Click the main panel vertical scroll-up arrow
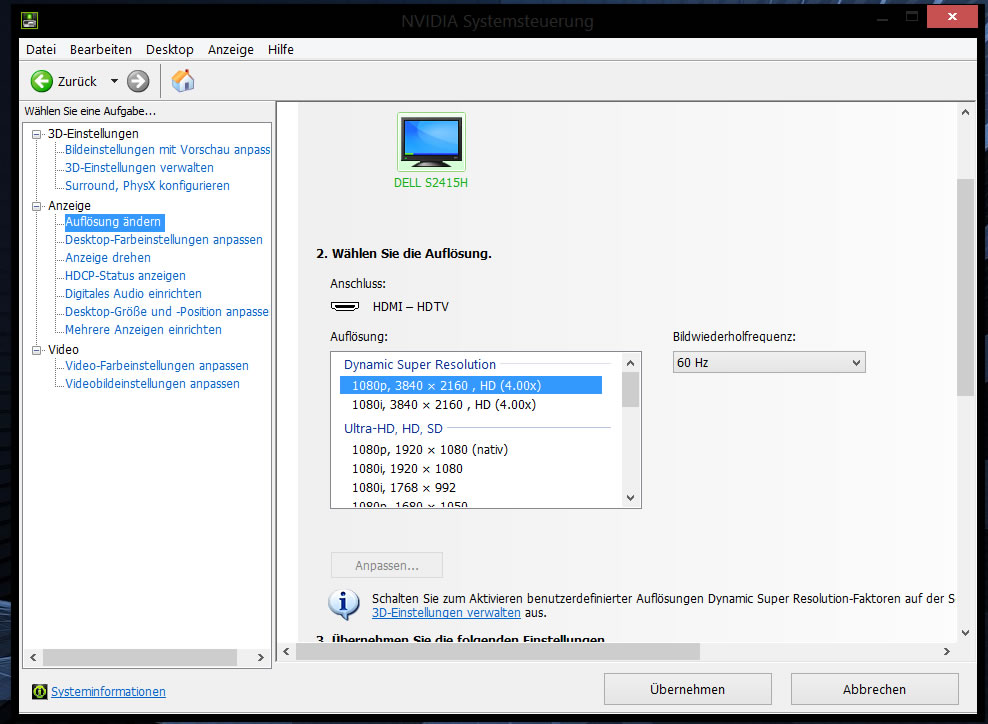This screenshot has width=988, height=724. (x=965, y=112)
